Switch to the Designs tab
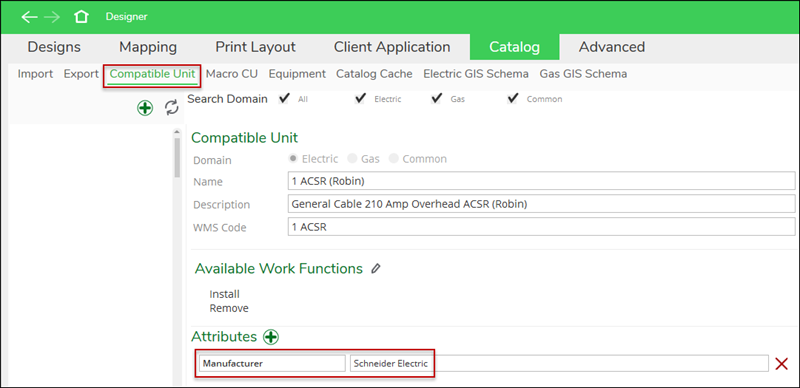Viewport: 800px width, 388px height. pos(54,47)
